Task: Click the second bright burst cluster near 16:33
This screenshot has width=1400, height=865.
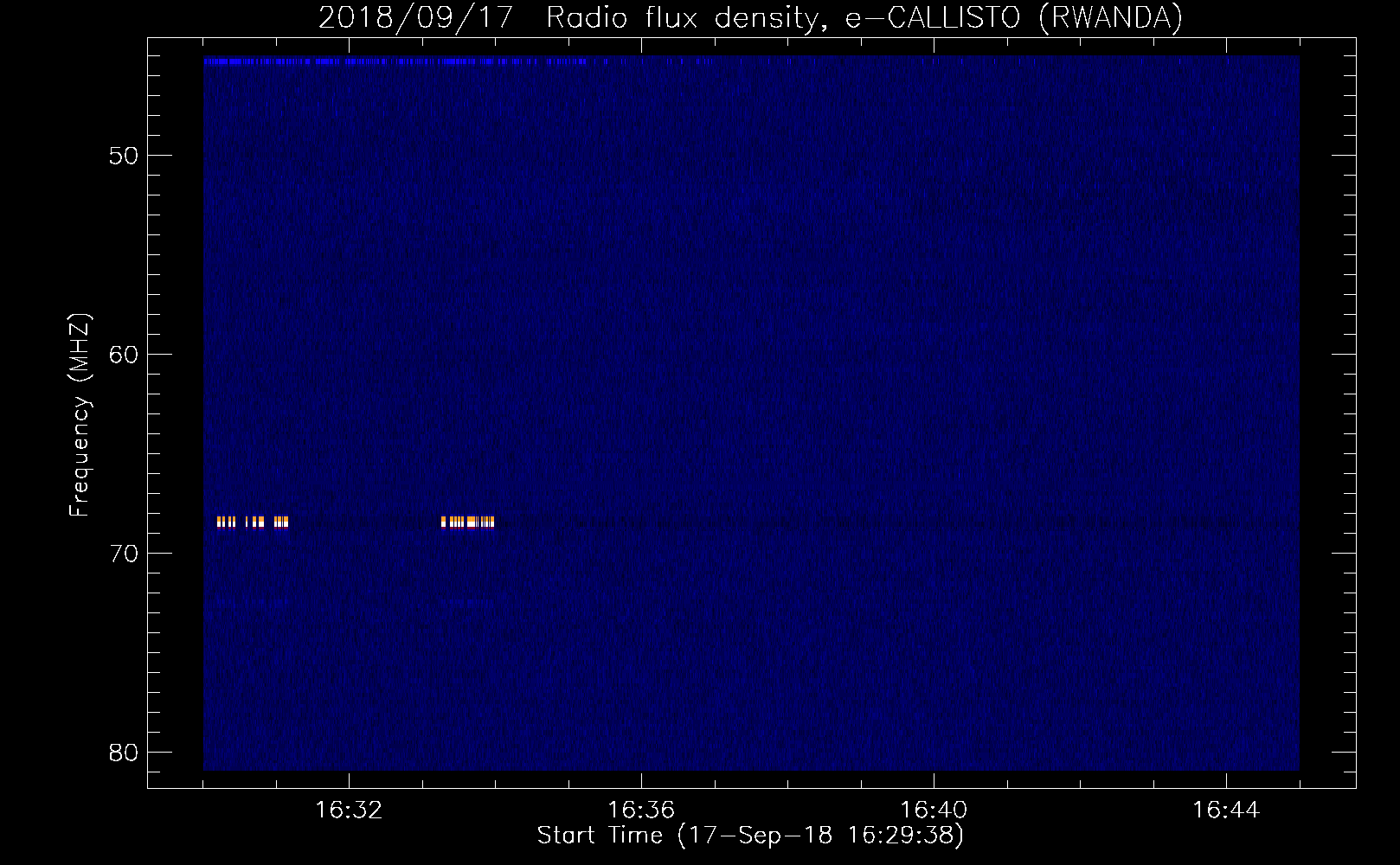Action: click(x=467, y=522)
